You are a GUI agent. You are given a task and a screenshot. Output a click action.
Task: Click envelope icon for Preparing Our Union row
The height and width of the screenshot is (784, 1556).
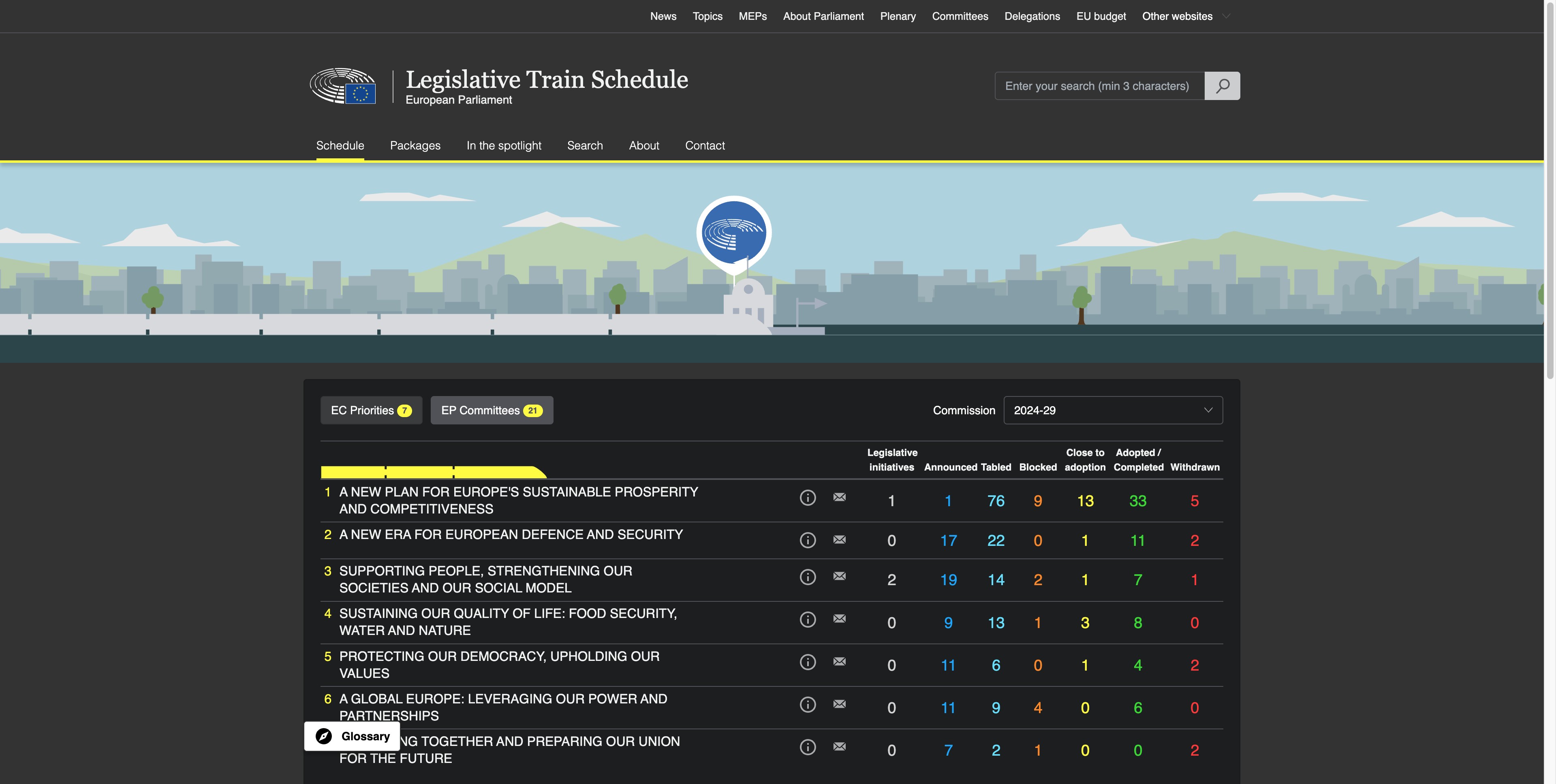839,746
